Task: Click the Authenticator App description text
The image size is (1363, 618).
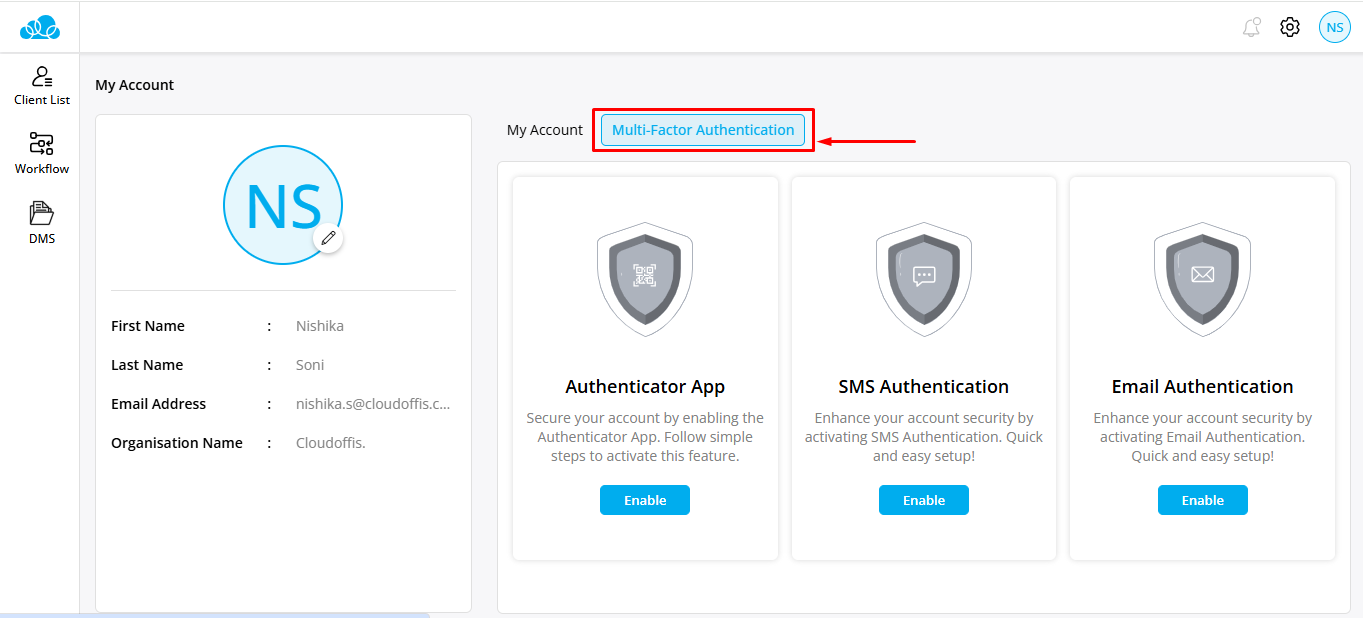Action: (645, 437)
